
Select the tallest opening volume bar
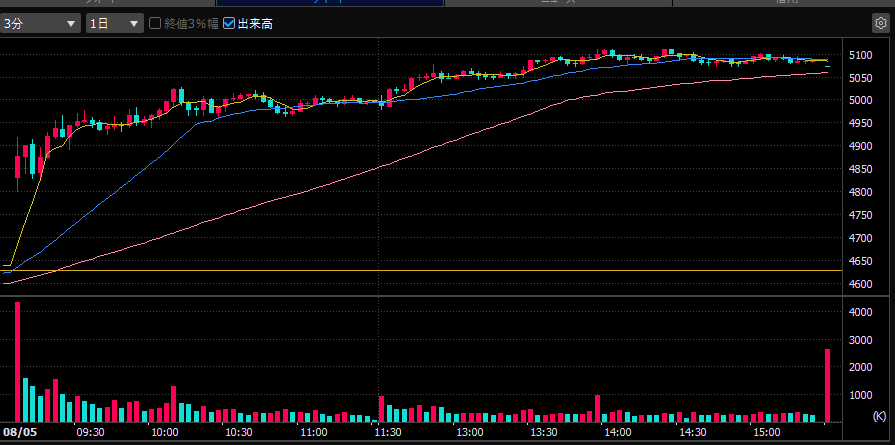click(x=18, y=362)
